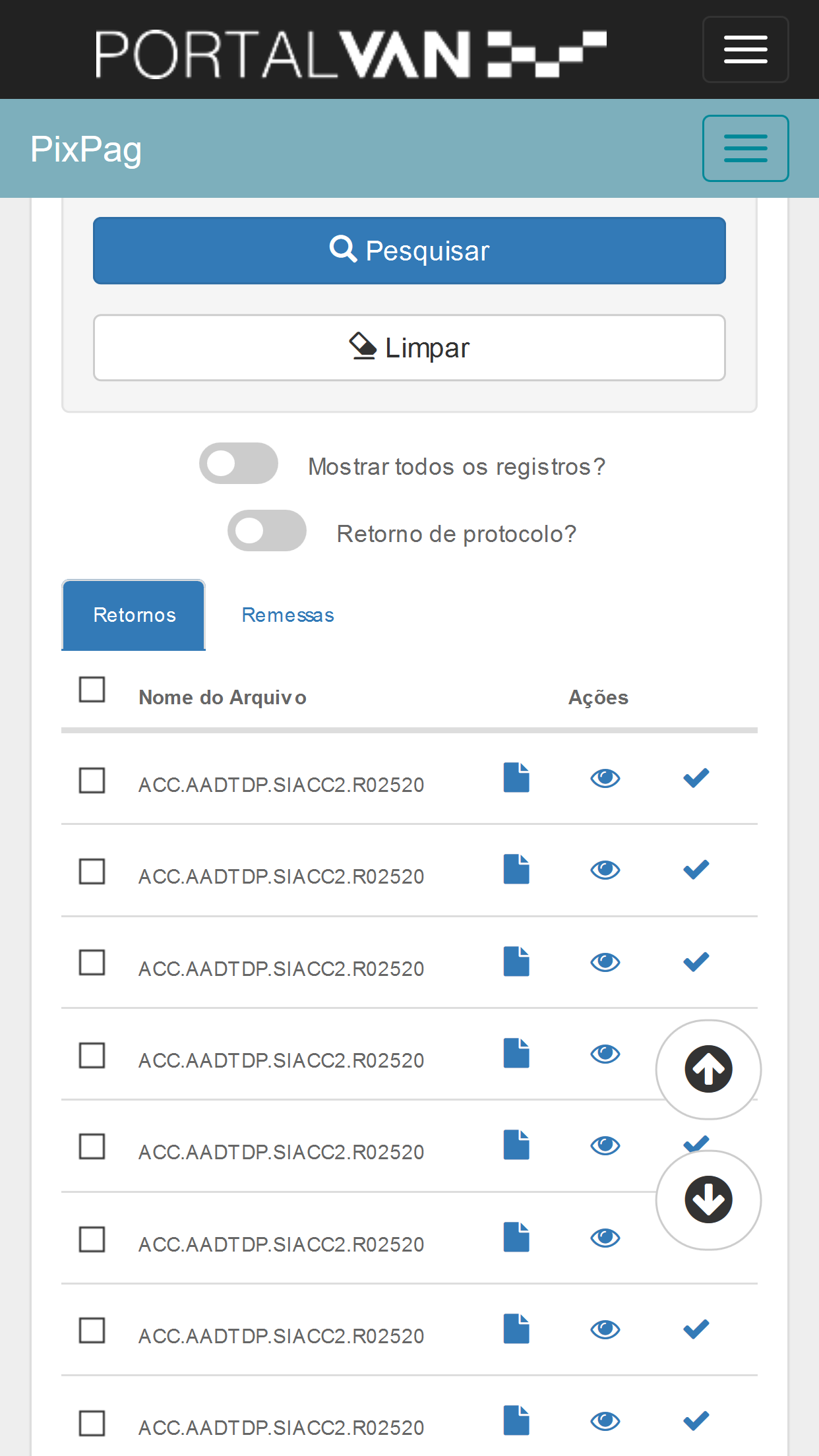The width and height of the screenshot is (819, 1456).
Task: Click the file icon in third row
Action: tap(516, 961)
